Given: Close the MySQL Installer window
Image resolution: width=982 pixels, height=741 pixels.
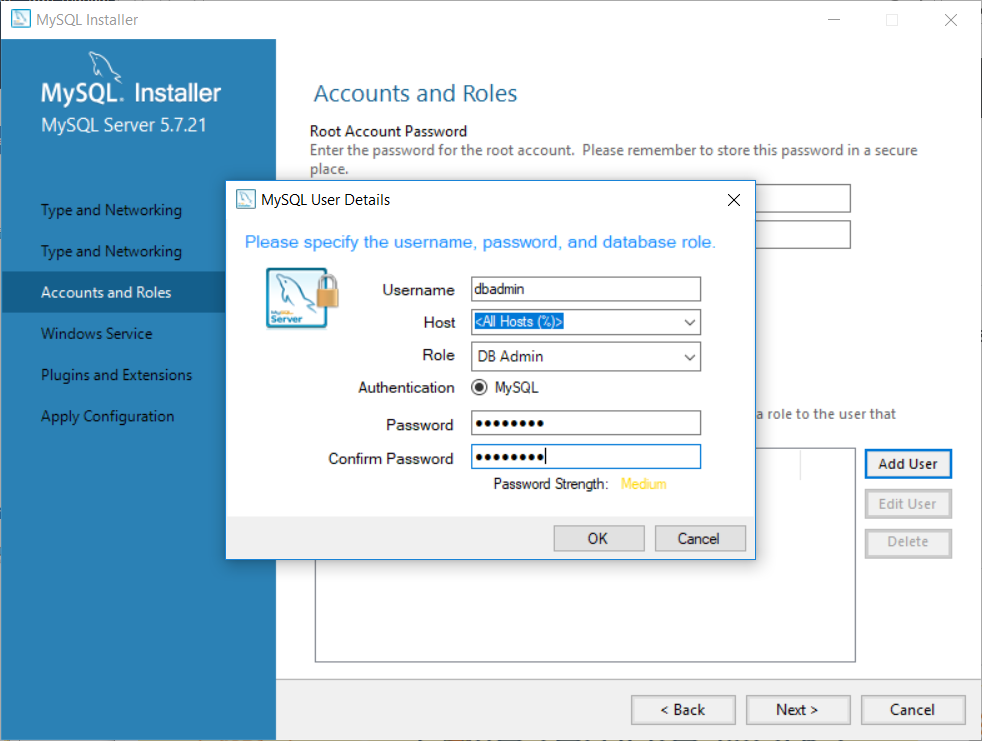Looking at the screenshot, I should (x=951, y=19).
